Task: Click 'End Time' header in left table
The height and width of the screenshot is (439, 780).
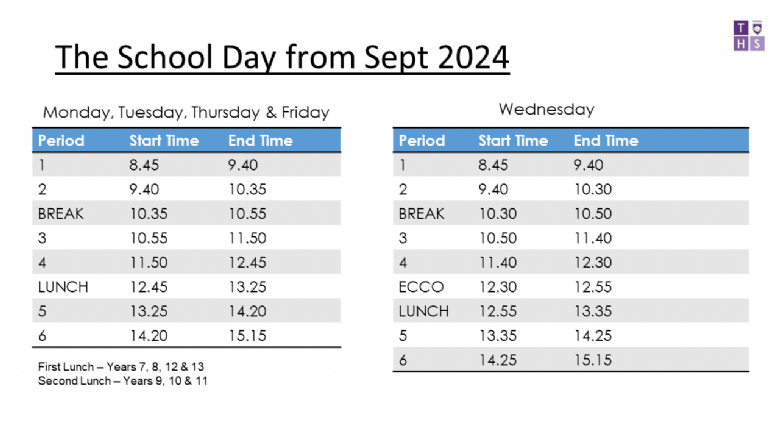Action: tap(260, 141)
